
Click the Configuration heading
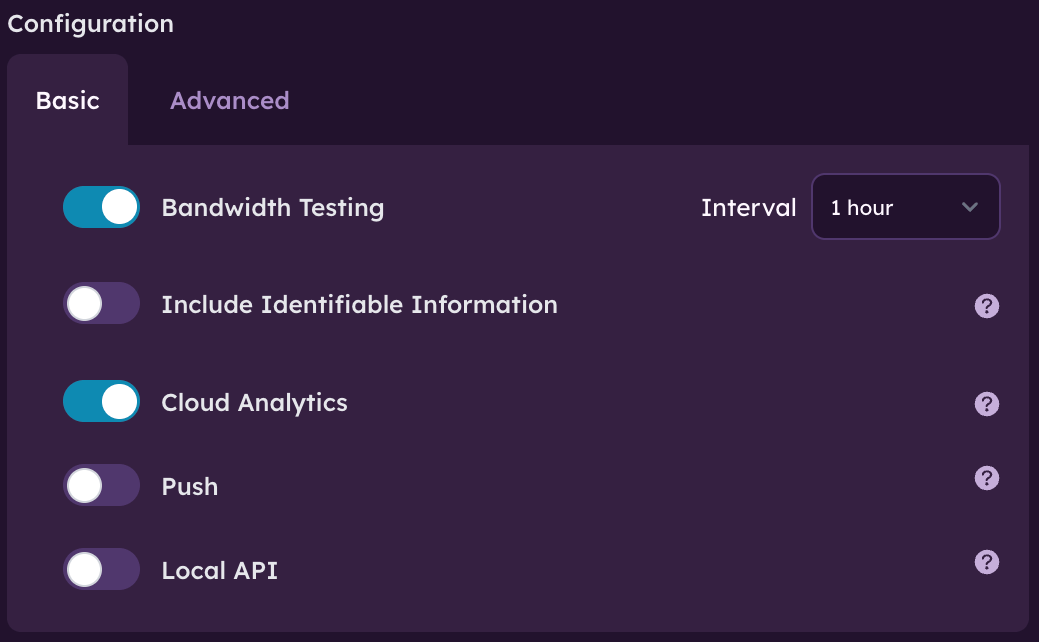click(91, 24)
